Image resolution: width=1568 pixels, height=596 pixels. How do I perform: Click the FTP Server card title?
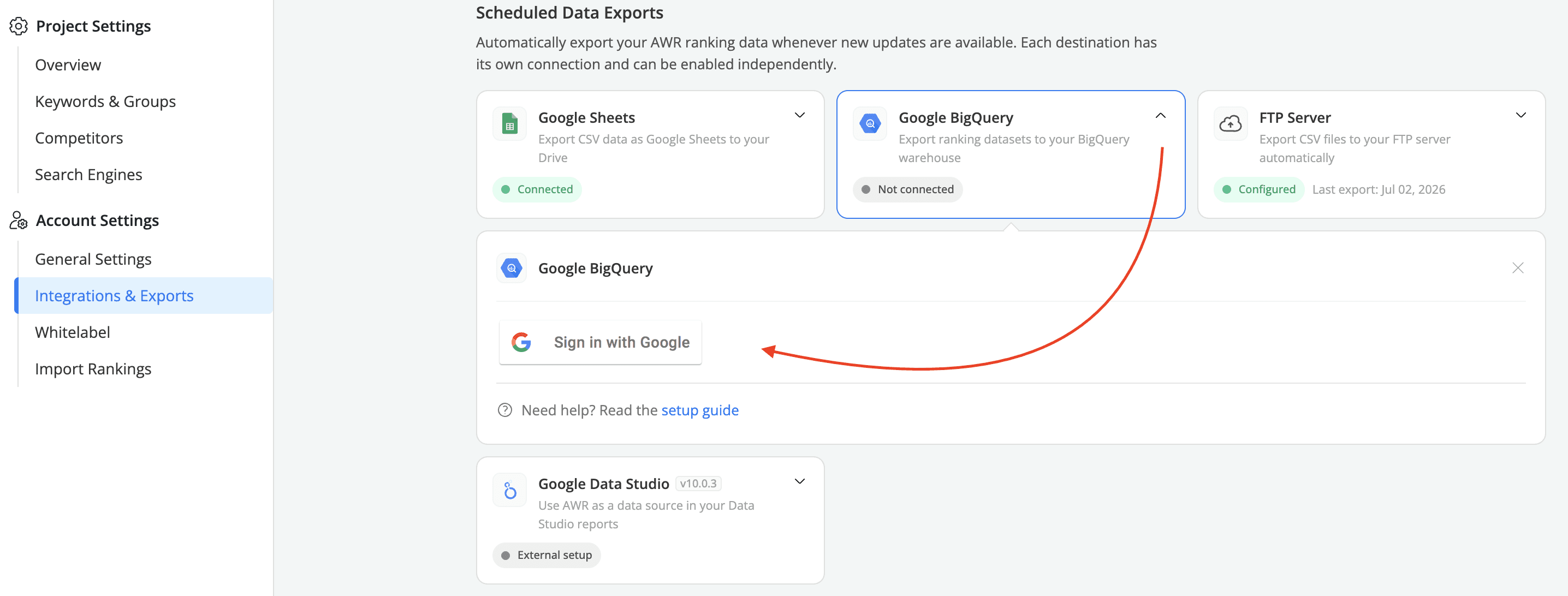(1294, 117)
